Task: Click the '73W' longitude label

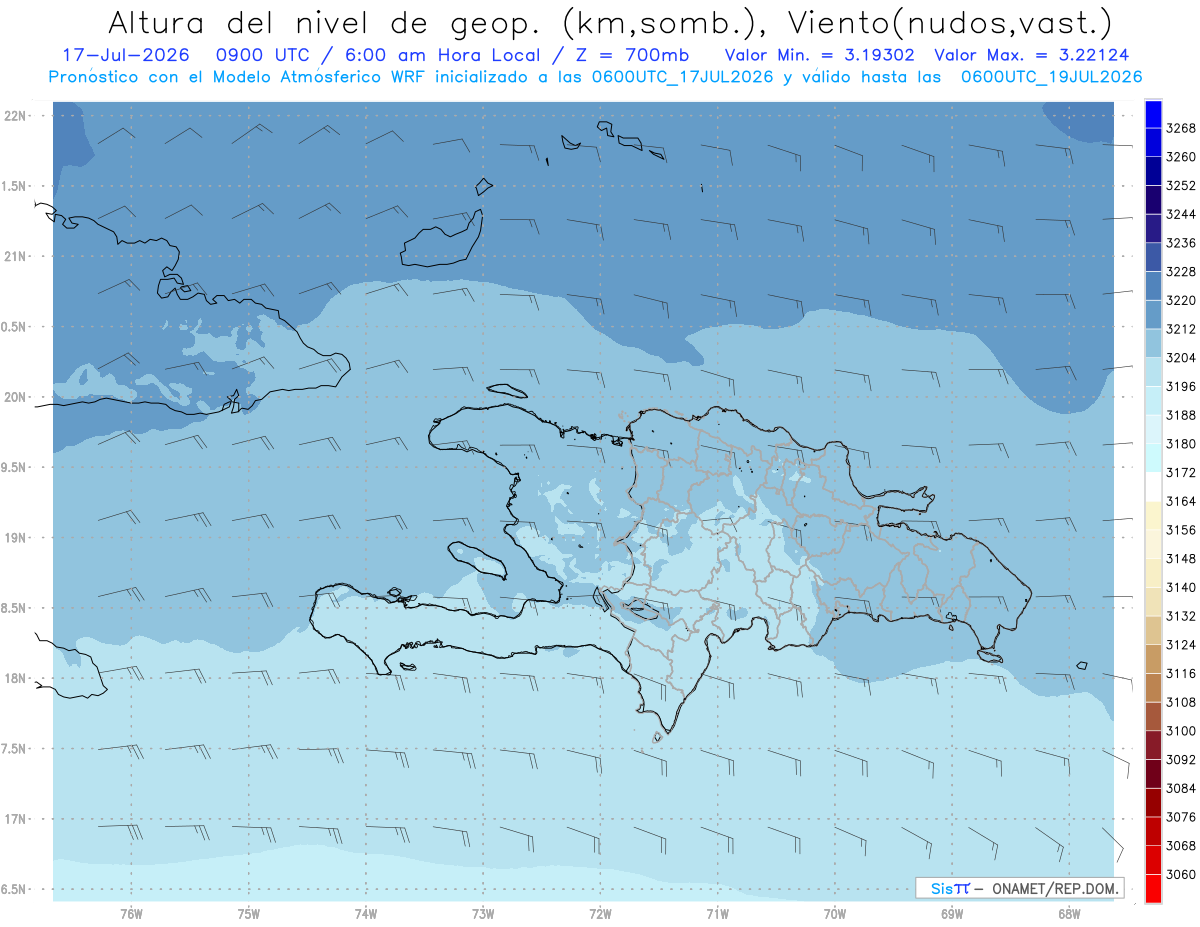Action: click(483, 914)
